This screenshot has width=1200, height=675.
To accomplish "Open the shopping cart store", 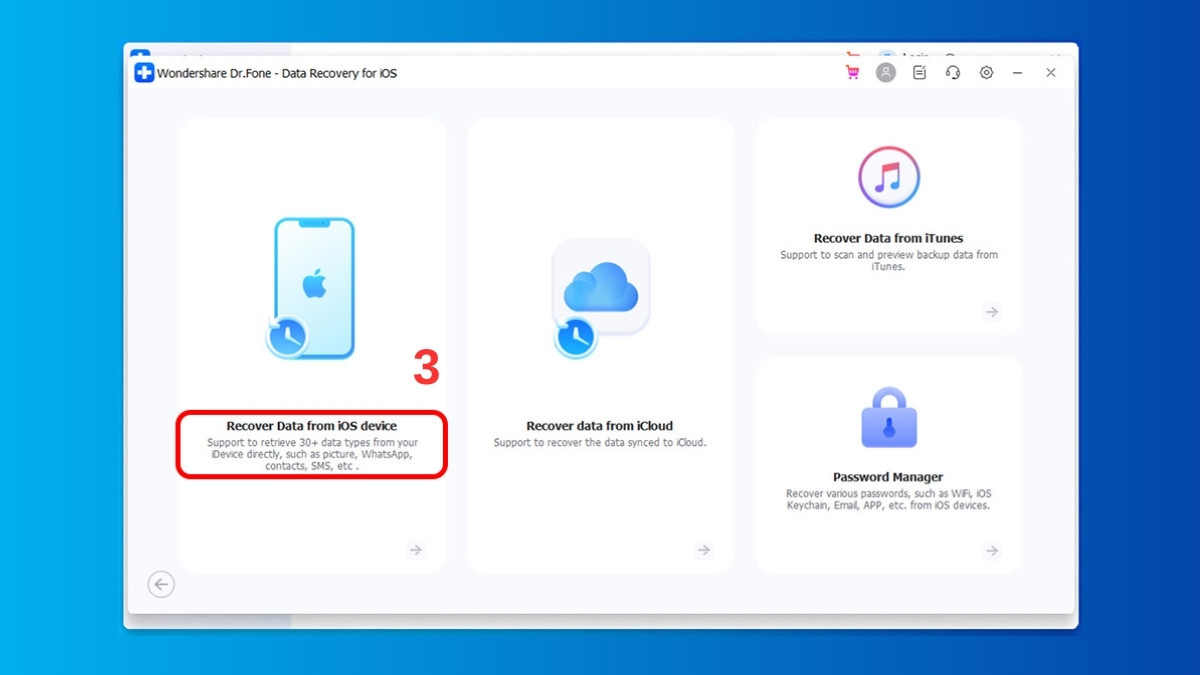I will 852,72.
